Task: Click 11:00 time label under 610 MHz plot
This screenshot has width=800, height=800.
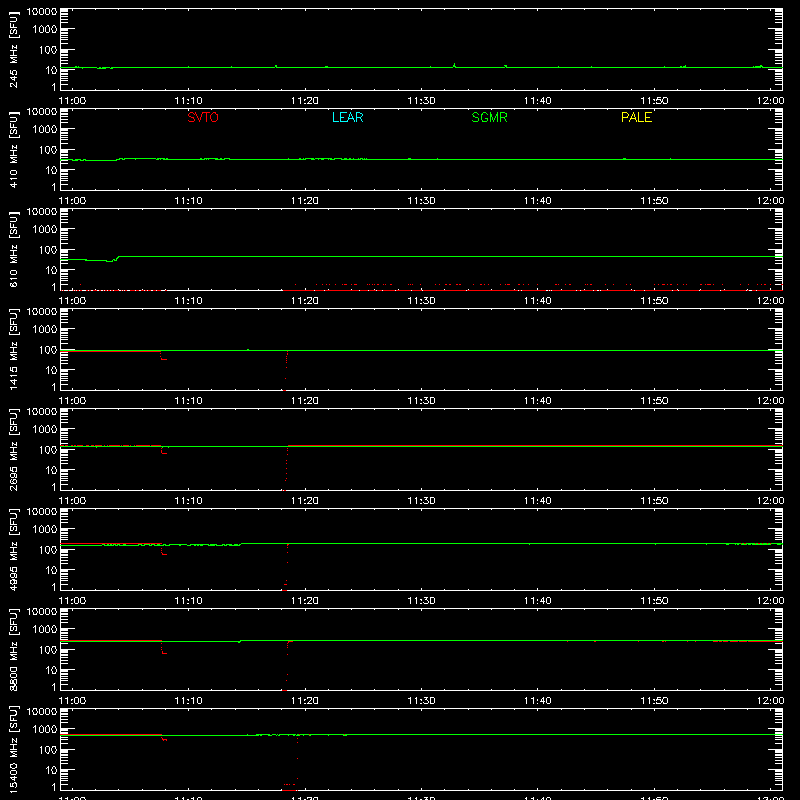Action: click(x=72, y=301)
